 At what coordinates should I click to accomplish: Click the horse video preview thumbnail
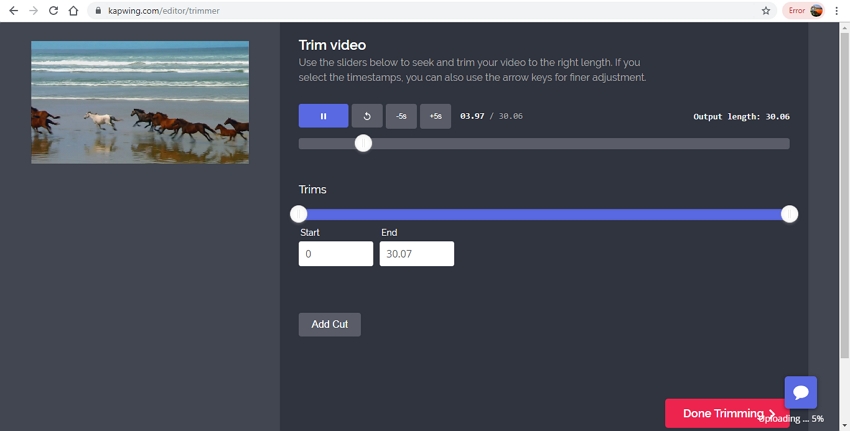140,102
